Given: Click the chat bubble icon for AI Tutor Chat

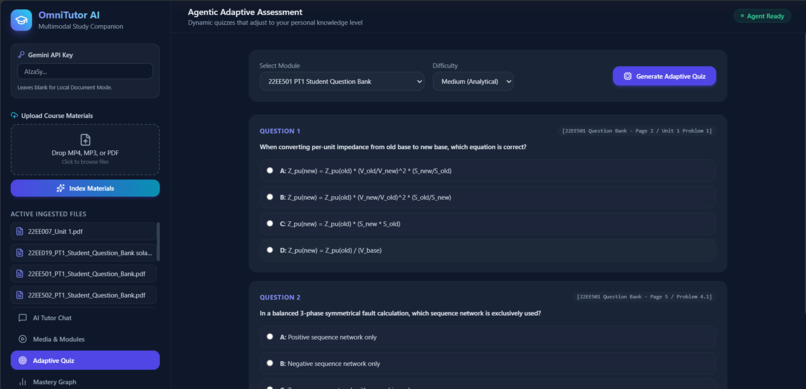Looking at the screenshot, I should (x=23, y=318).
